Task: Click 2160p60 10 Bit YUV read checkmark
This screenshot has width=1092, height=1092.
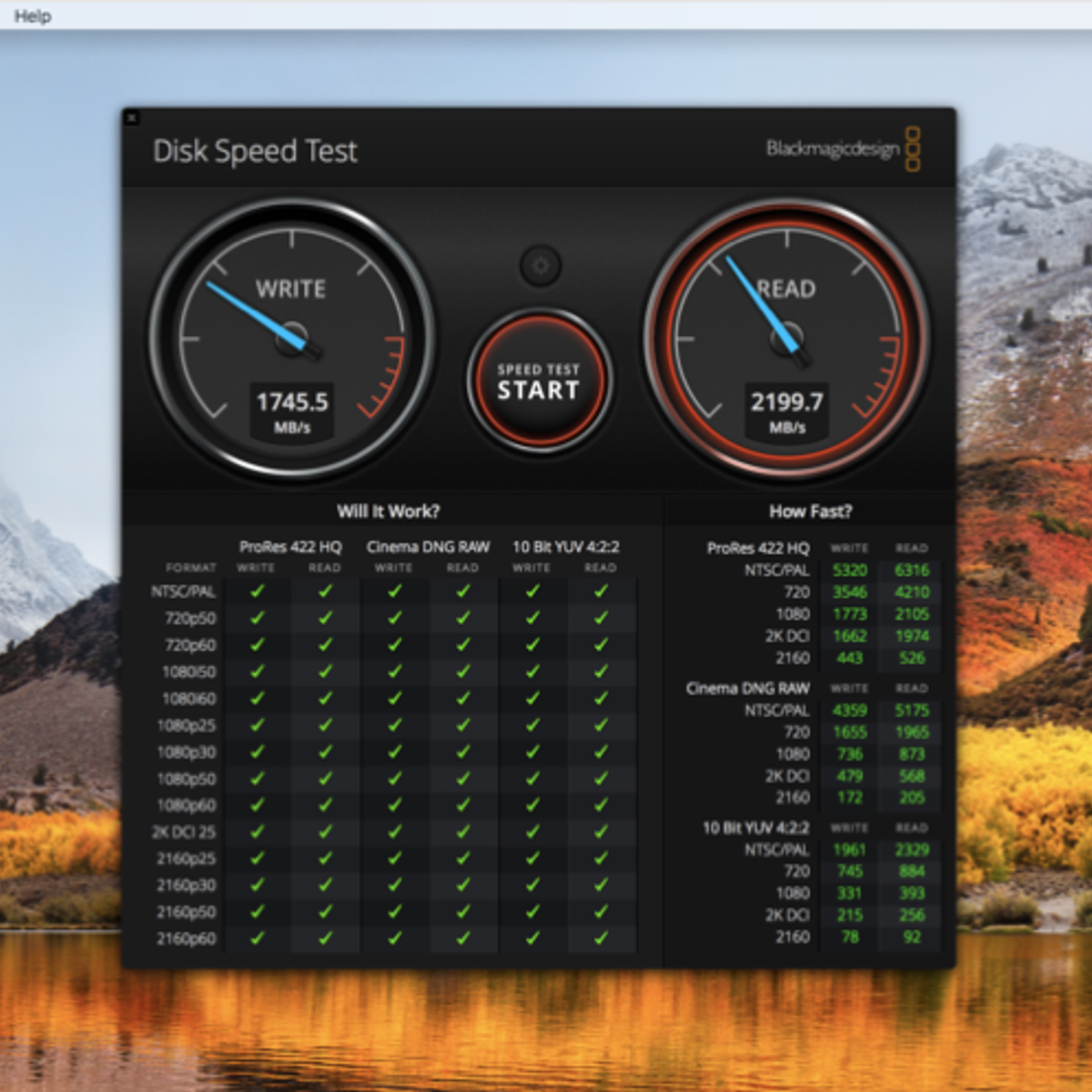Action: click(x=601, y=937)
